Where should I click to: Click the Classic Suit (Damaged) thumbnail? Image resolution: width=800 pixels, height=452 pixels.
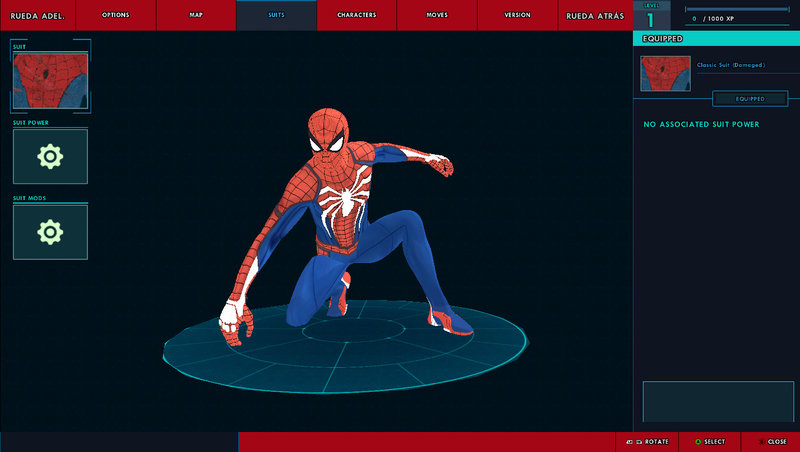(665, 73)
